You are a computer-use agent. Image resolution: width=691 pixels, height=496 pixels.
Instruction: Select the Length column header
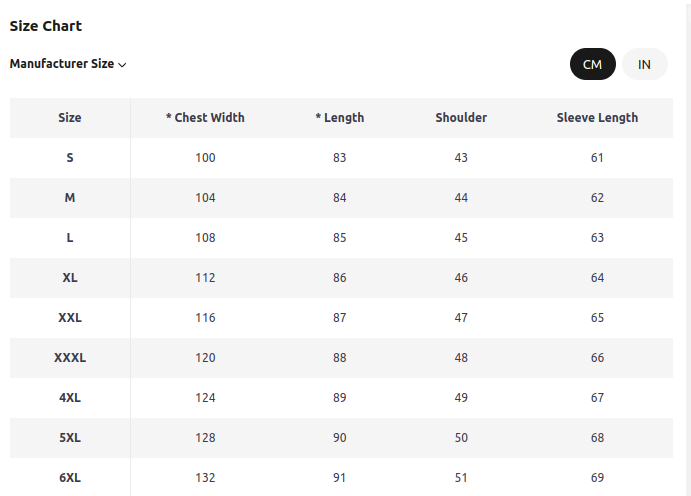(x=339, y=118)
